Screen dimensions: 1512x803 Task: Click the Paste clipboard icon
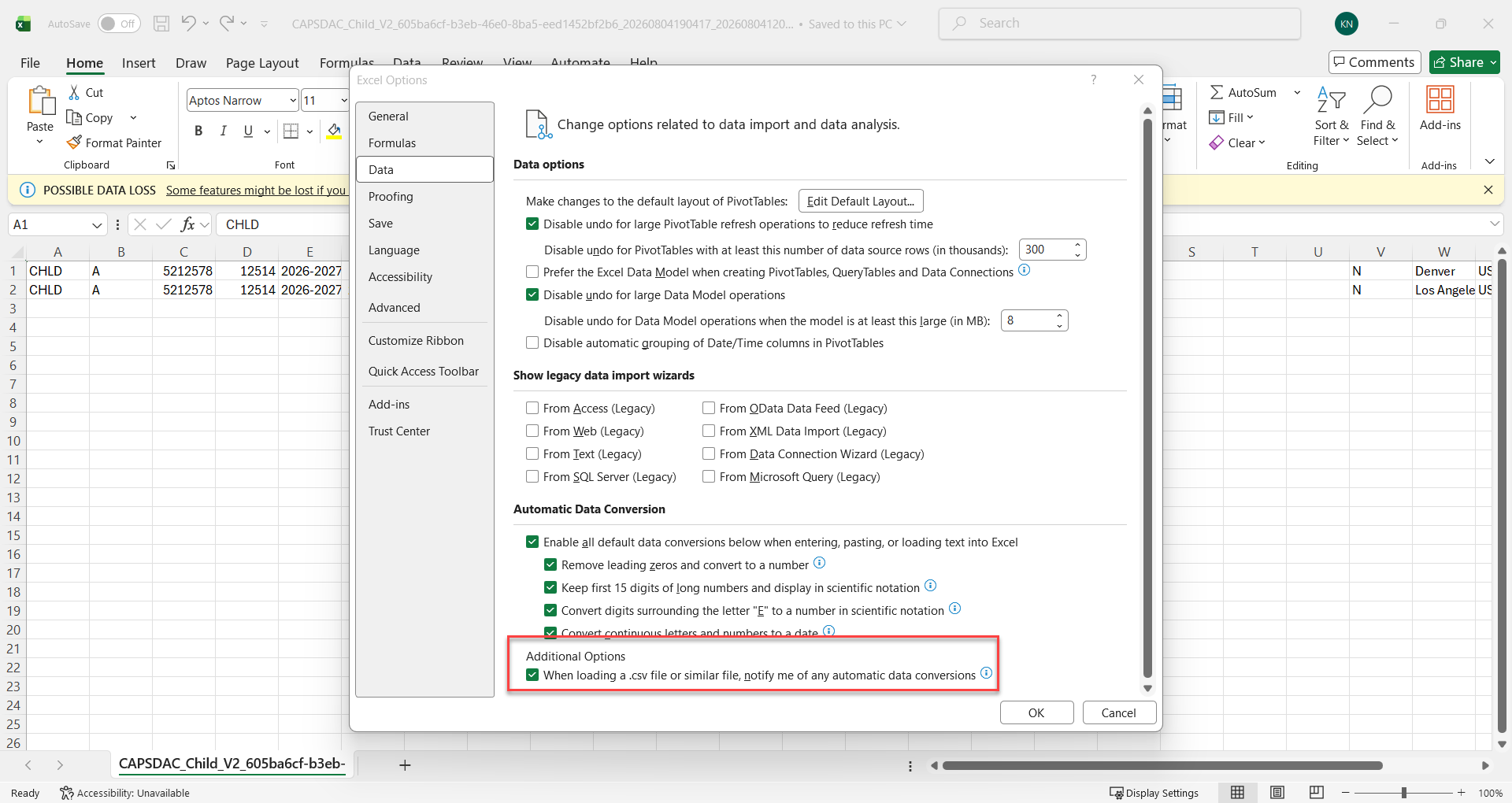click(40, 101)
